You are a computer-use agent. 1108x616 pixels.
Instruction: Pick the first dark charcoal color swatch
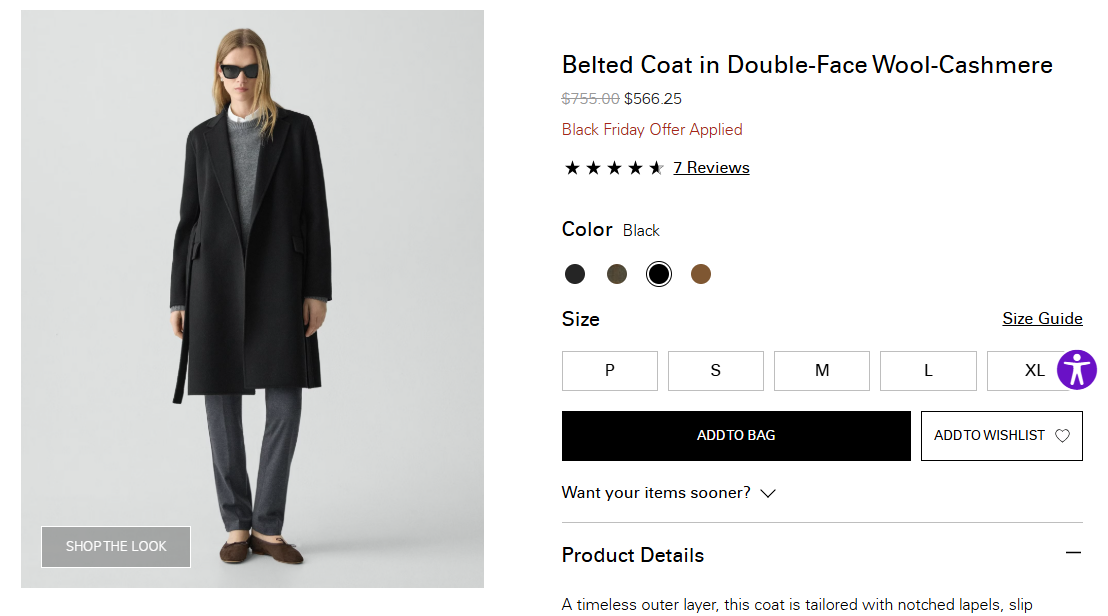coord(575,274)
